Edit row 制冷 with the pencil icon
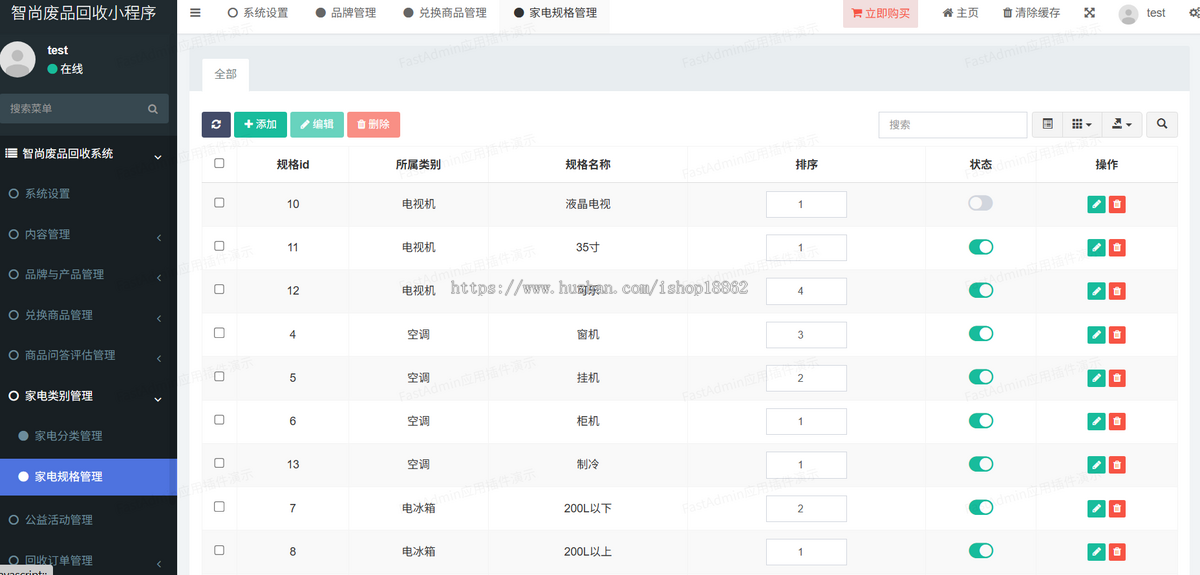This screenshot has height=575, width=1200. 1096,465
